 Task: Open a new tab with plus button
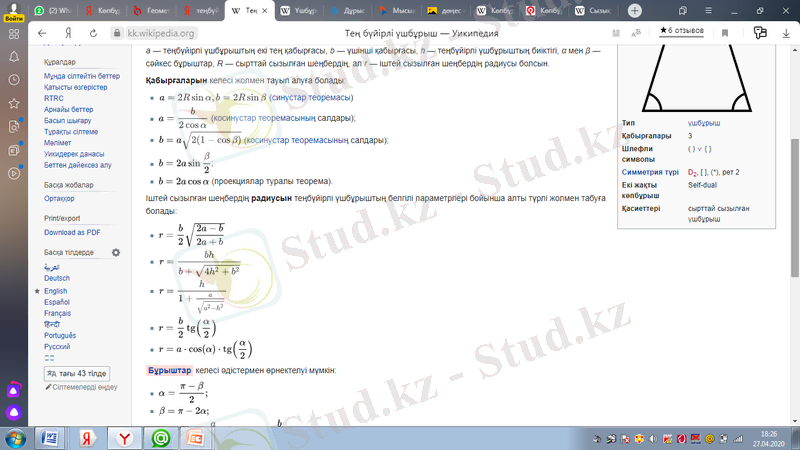click(635, 10)
